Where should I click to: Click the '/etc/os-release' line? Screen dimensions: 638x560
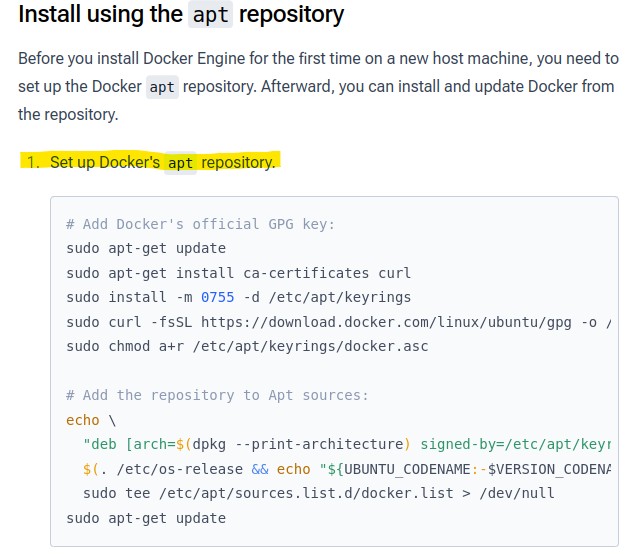346,469
